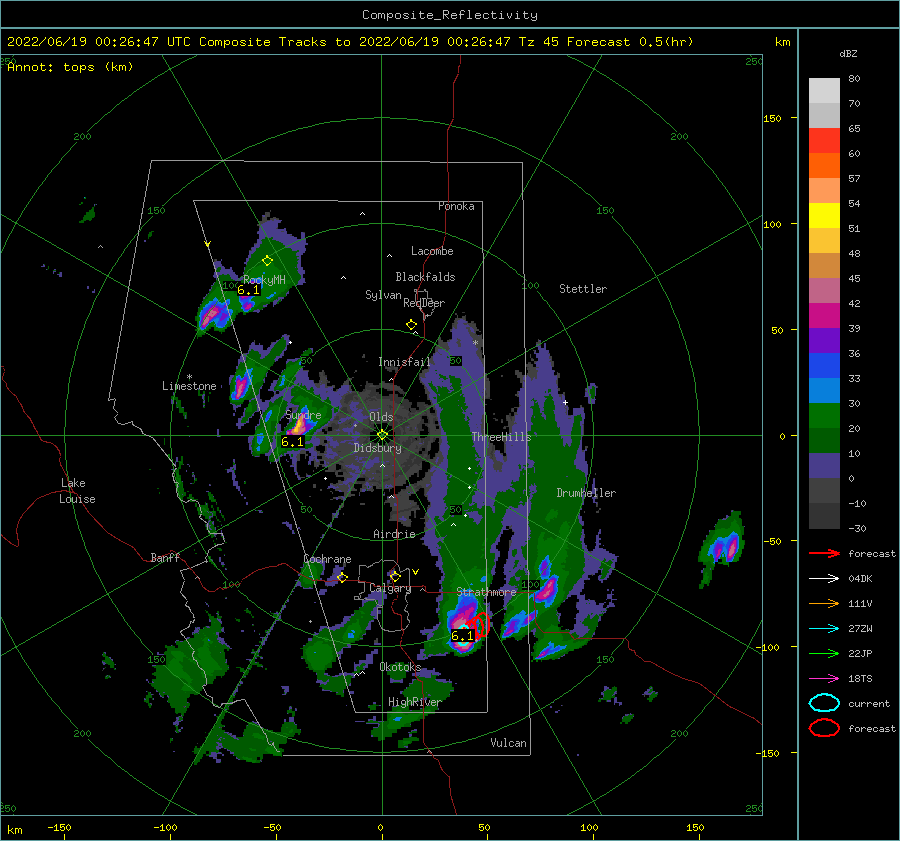Click the HighRiver town label
Viewport: 900px width, 841px height.
pos(415,702)
